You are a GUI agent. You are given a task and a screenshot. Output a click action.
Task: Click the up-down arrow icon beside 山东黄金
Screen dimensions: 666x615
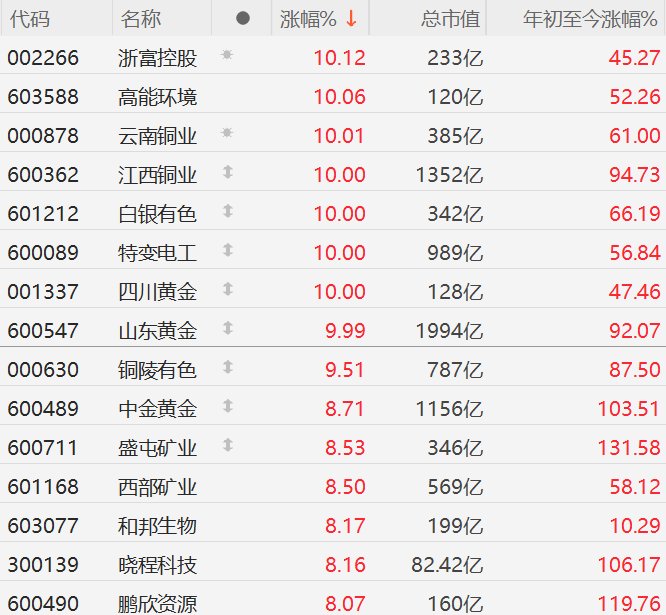click(x=227, y=328)
